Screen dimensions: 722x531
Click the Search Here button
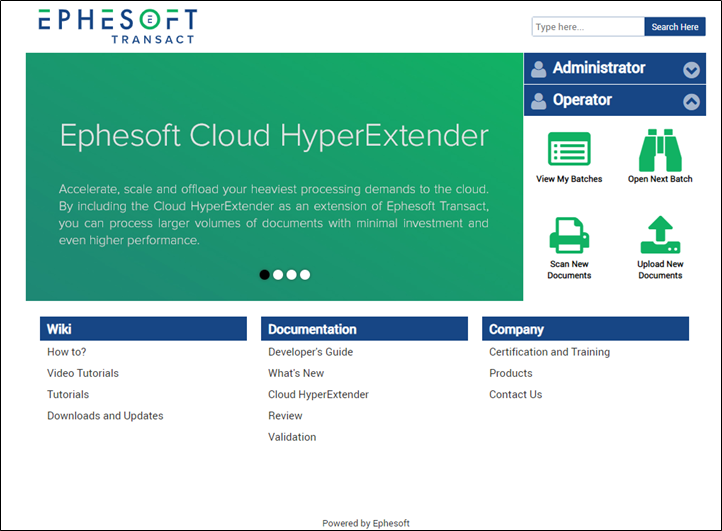675,27
